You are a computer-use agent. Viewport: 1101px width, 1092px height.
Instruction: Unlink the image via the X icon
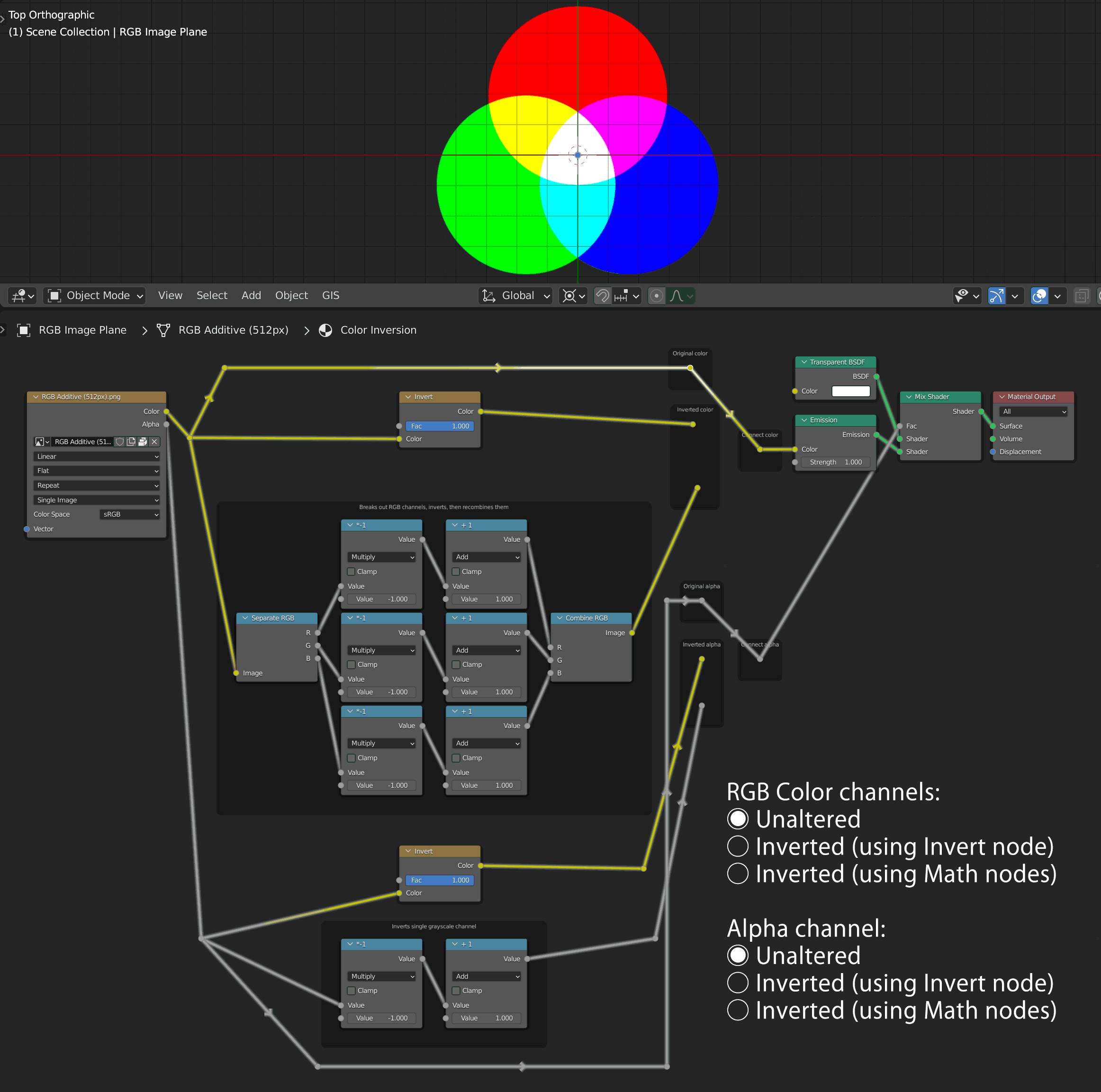(154, 441)
